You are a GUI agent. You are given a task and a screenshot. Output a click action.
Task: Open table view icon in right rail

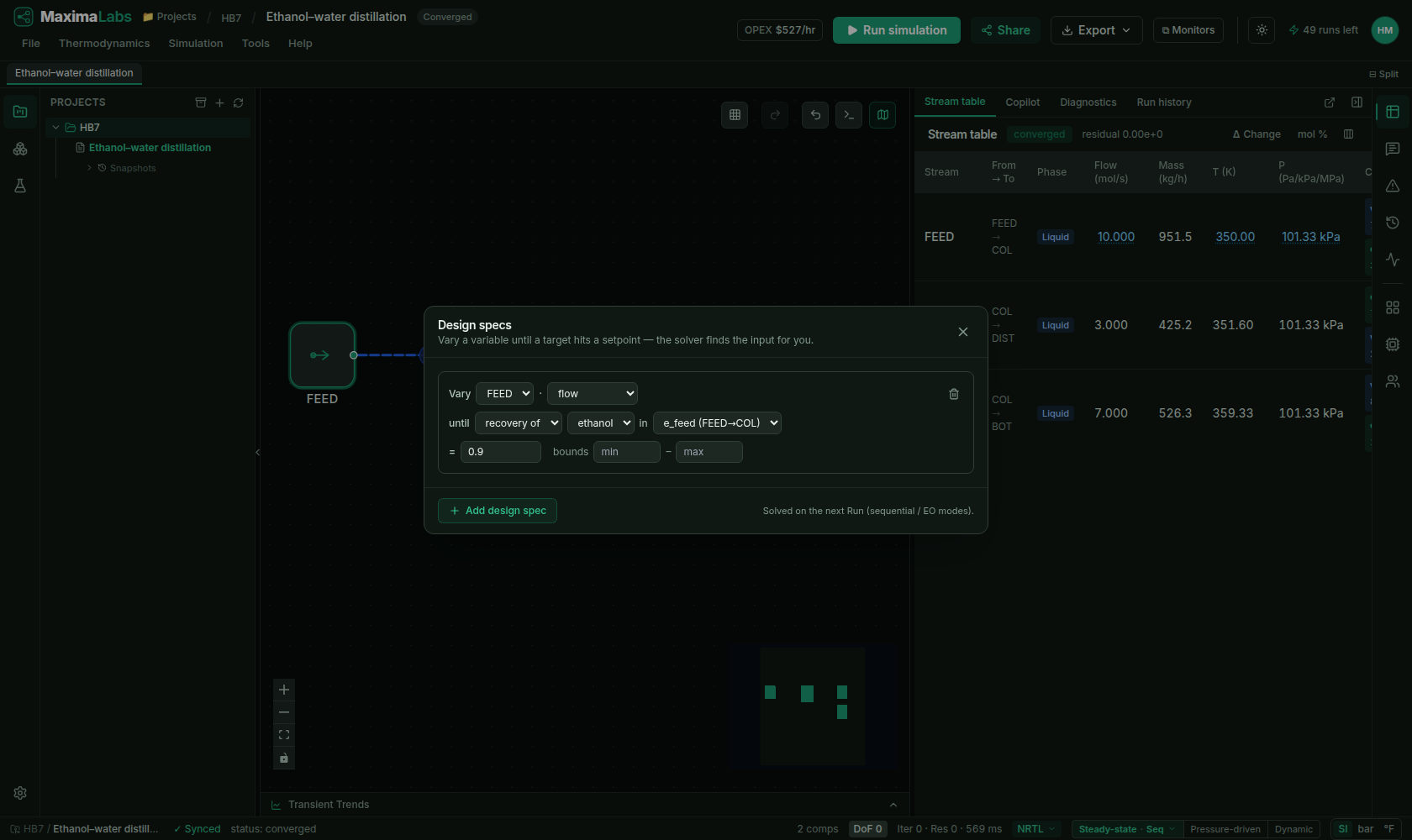1393,112
